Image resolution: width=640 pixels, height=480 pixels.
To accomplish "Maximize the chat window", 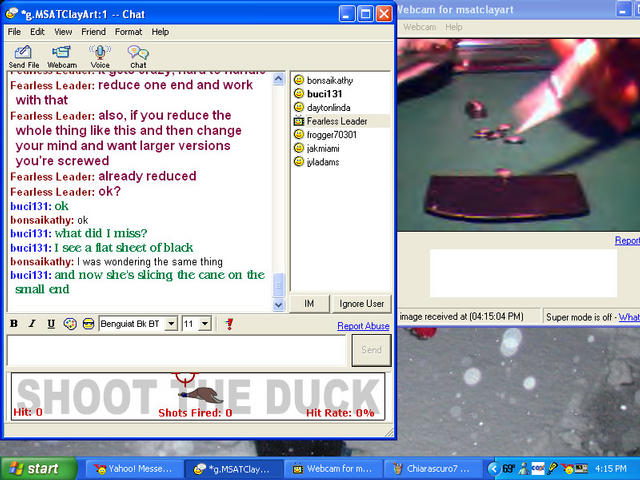I will coord(365,14).
